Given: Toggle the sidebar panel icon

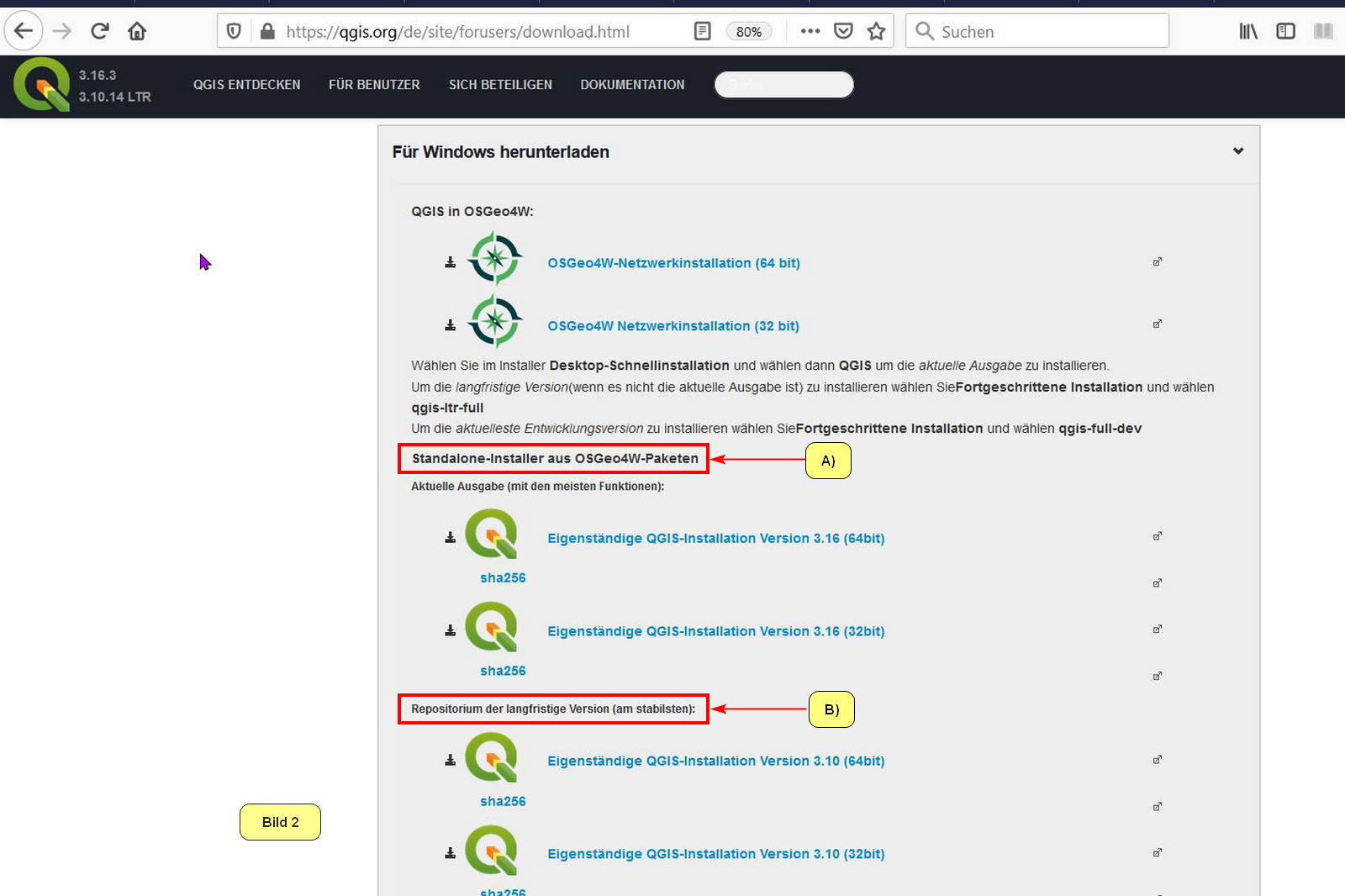Looking at the screenshot, I should pyautogui.click(x=1285, y=32).
